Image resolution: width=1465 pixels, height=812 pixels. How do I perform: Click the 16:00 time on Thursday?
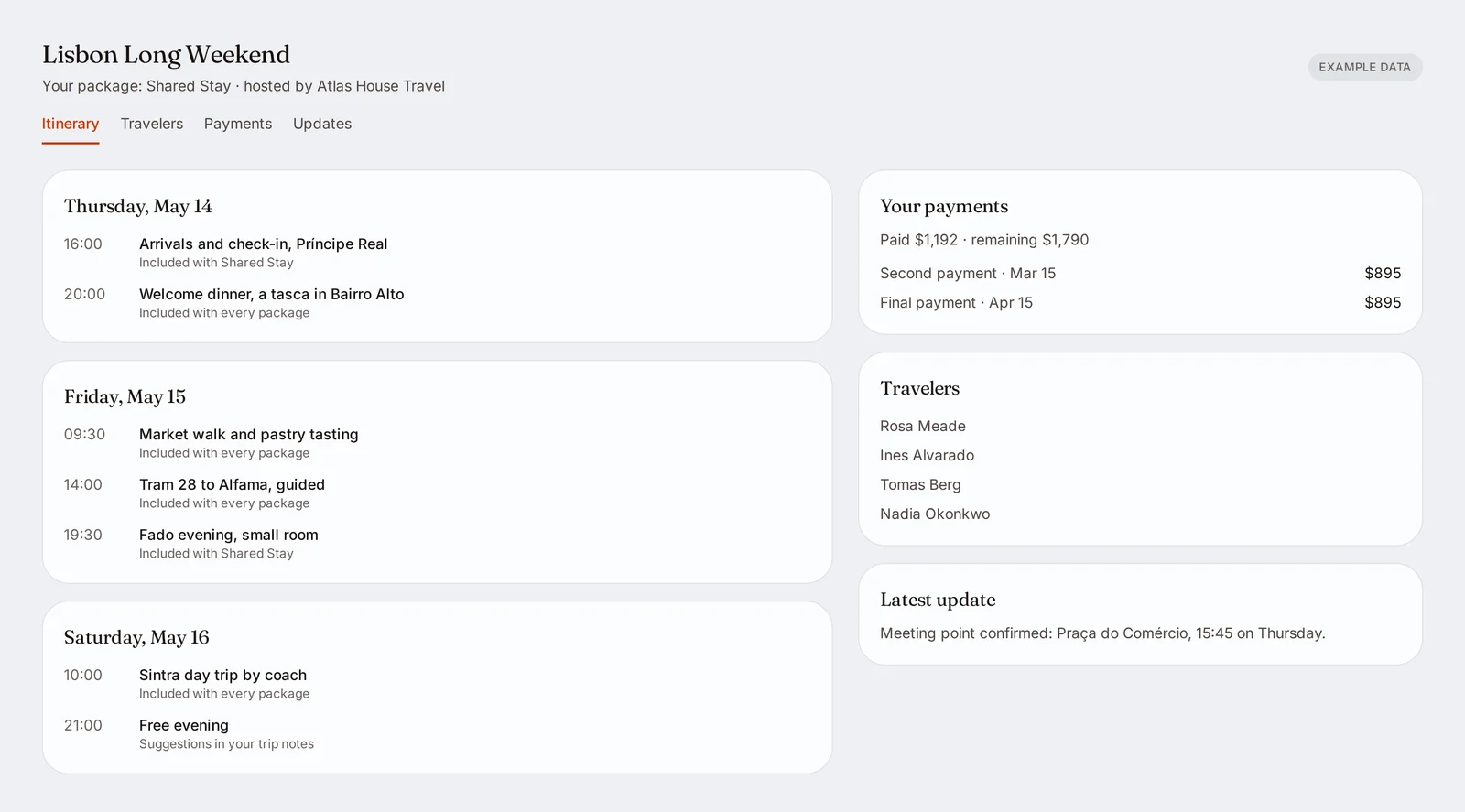click(x=82, y=244)
